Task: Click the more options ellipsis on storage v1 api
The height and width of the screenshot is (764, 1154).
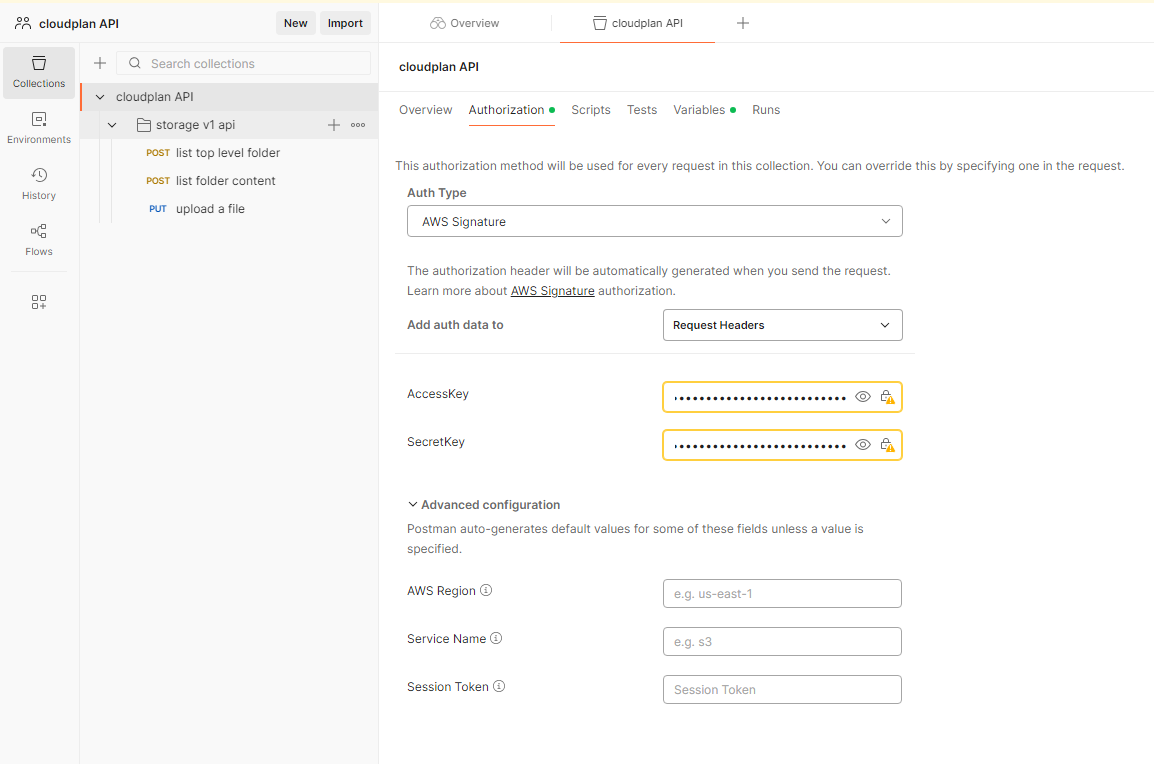Action: 358,125
